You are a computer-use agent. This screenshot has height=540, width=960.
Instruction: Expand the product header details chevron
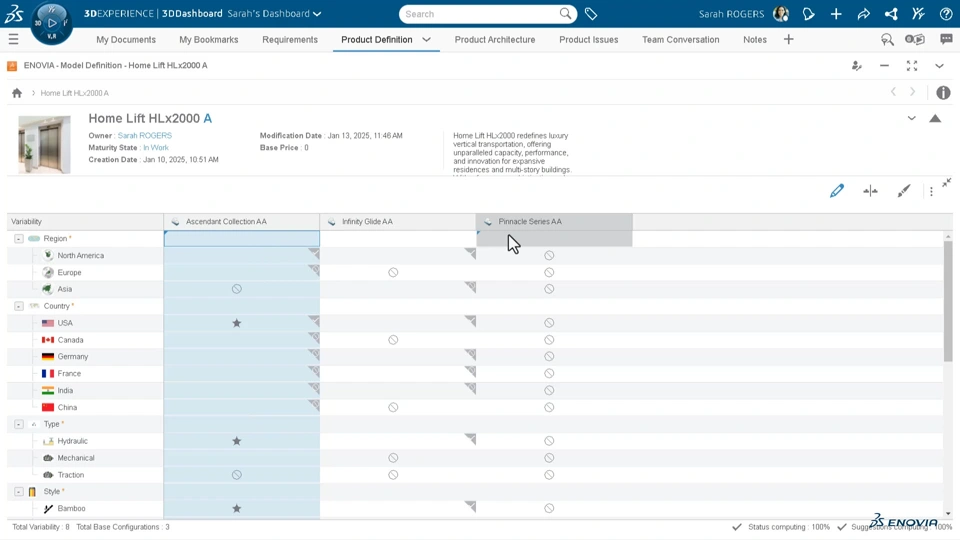pos(912,118)
